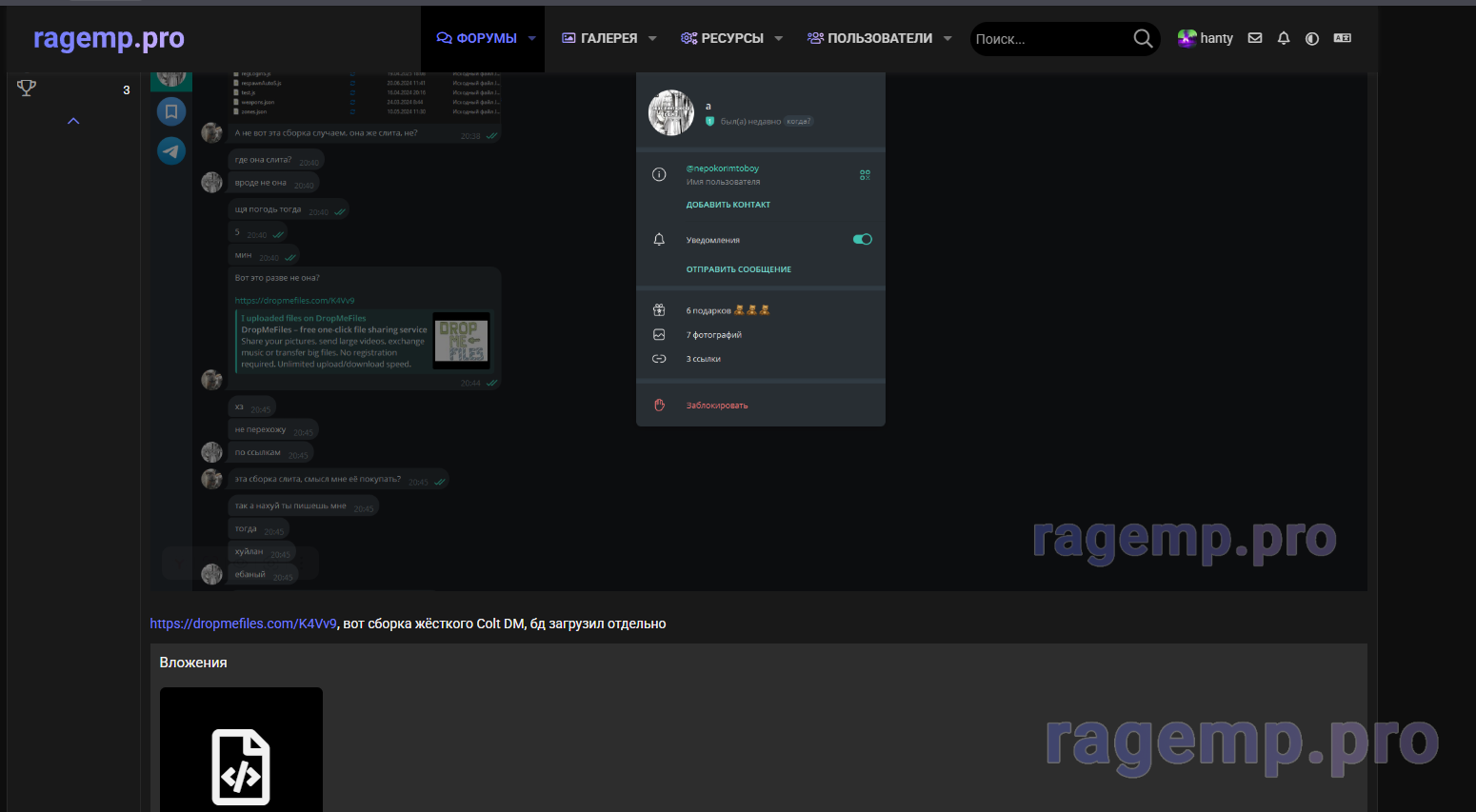Click the bookmark icon in embedded chat
Image resolution: width=1476 pixels, height=812 pixels.
pos(171,111)
